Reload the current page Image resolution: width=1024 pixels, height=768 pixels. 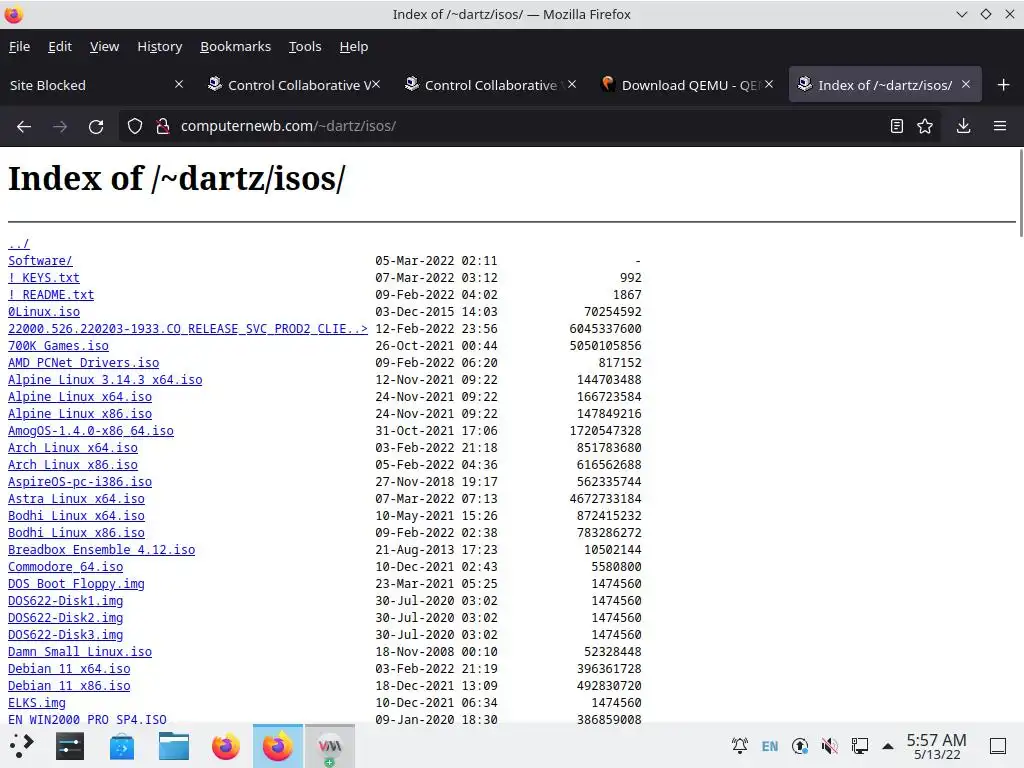click(96, 126)
